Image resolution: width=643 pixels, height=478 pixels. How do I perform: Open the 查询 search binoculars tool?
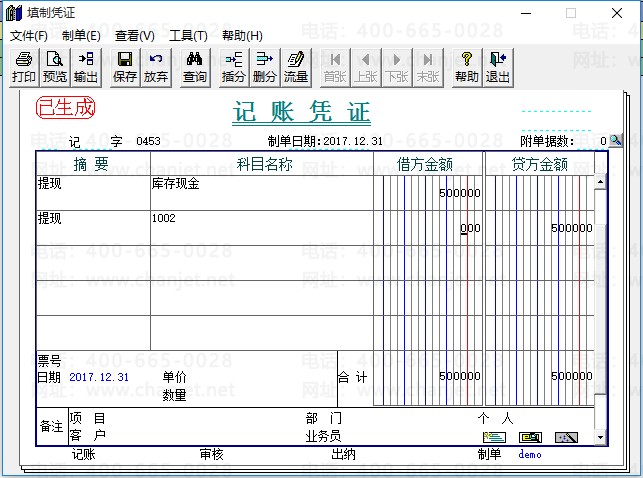[x=195, y=68]
